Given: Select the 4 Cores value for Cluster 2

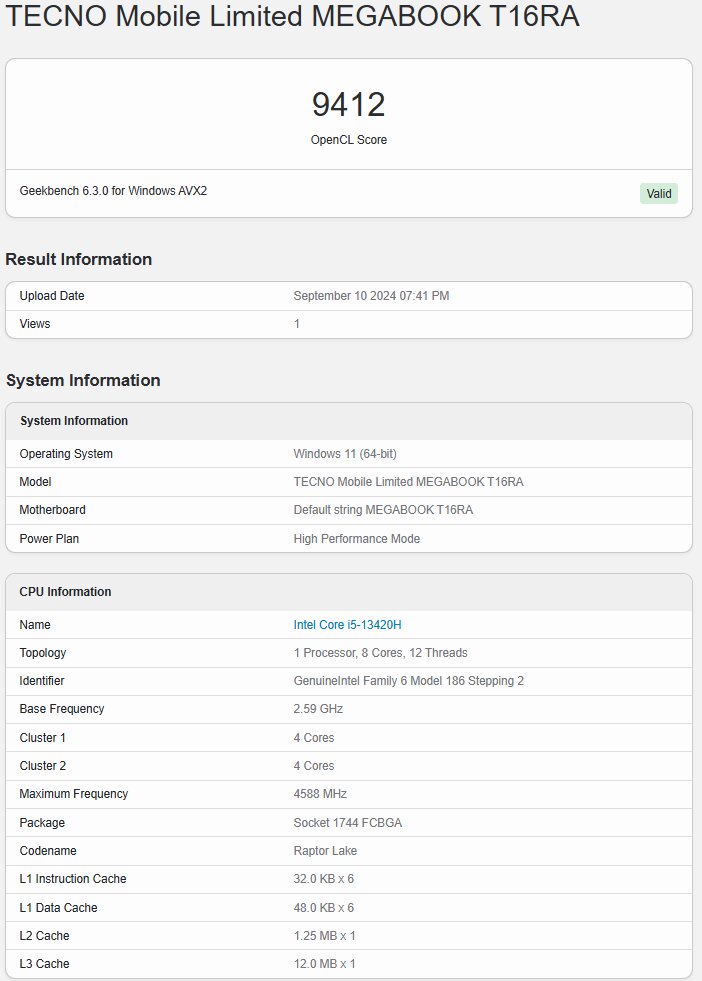Looking at the screenshot, I should click(314, 765).
